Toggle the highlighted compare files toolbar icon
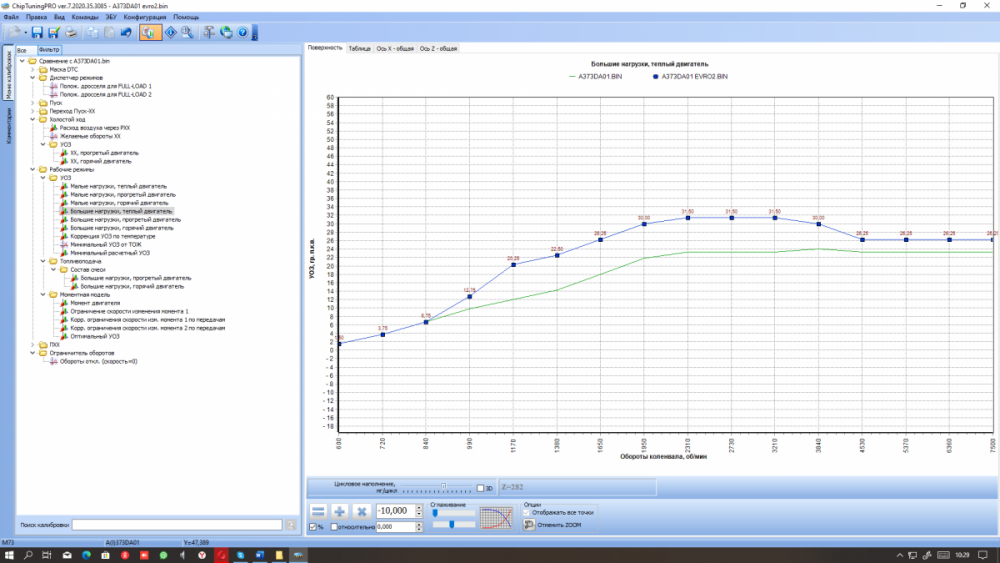Viewport: 1000px width, 563px height. coord(148,33)
